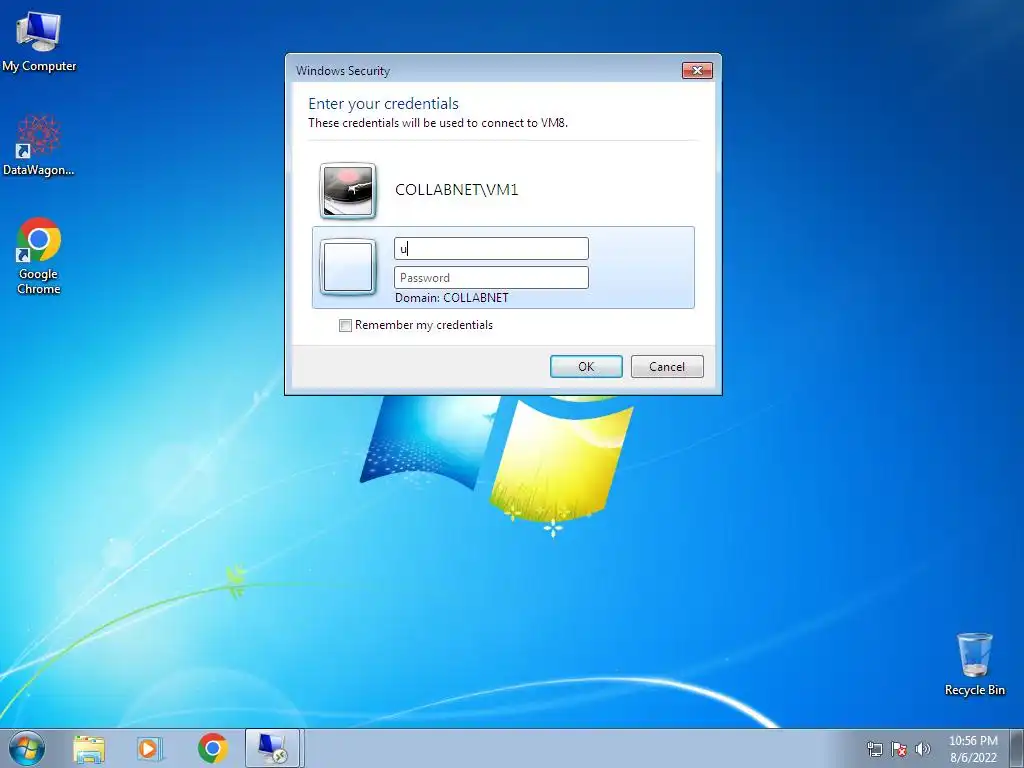Screen dimensions: 1024x768
Task: Click the COLLABNET\VM1 account name
Action: pyautogui.click(x=456, y=190)
